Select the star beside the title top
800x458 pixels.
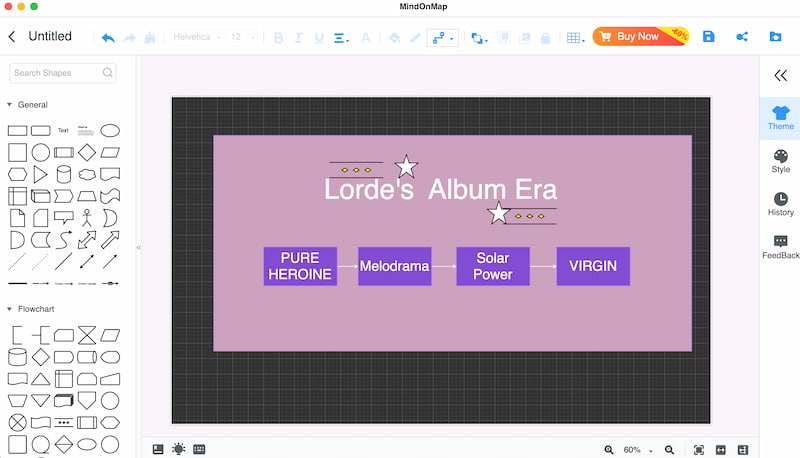pos(406,166)
